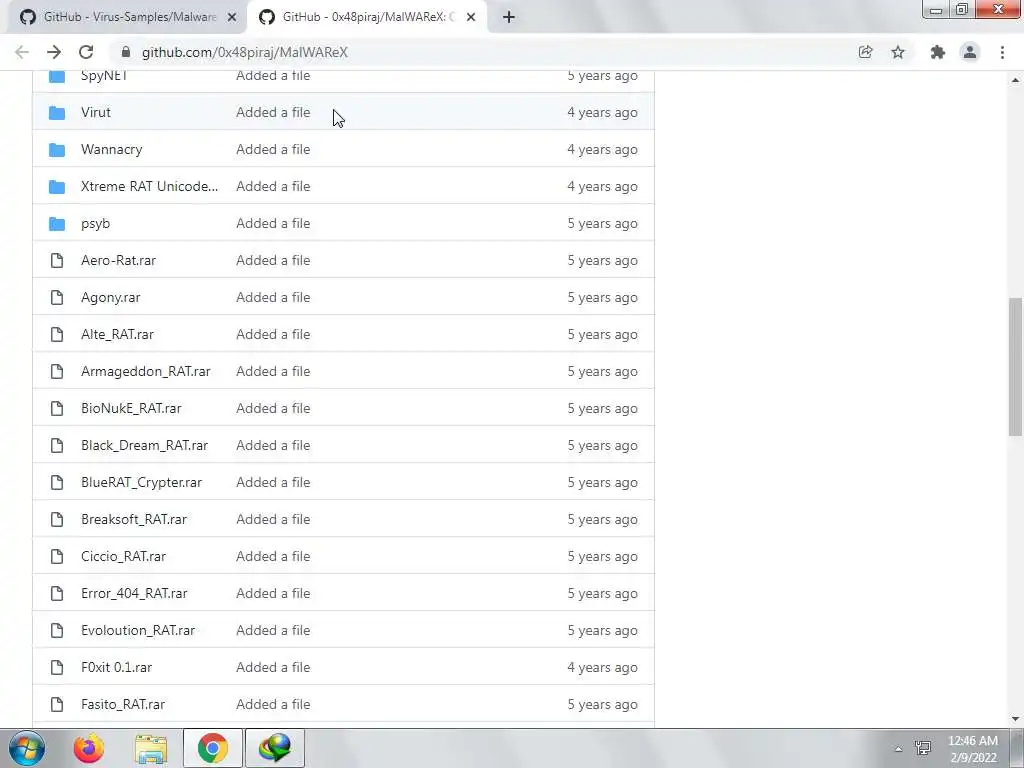
Task: Close the 0x48piraj/MalWAReX tab
Action: (x=471, y=17)
